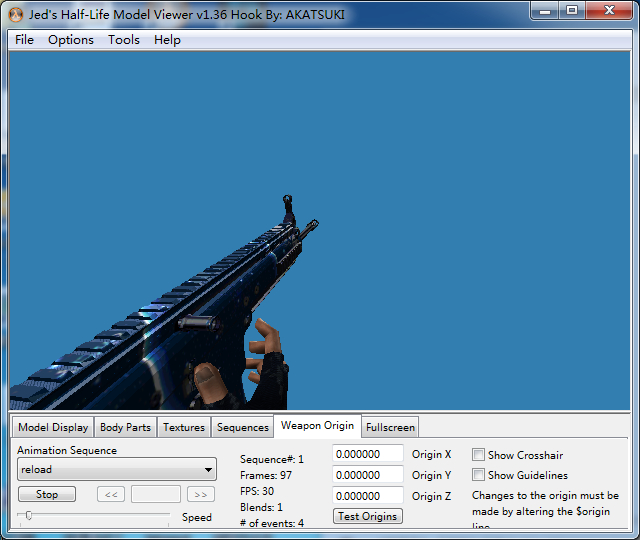Click the 'Sequence#: 1' info text
The image size is (640, 540).
tap(272, 459)
